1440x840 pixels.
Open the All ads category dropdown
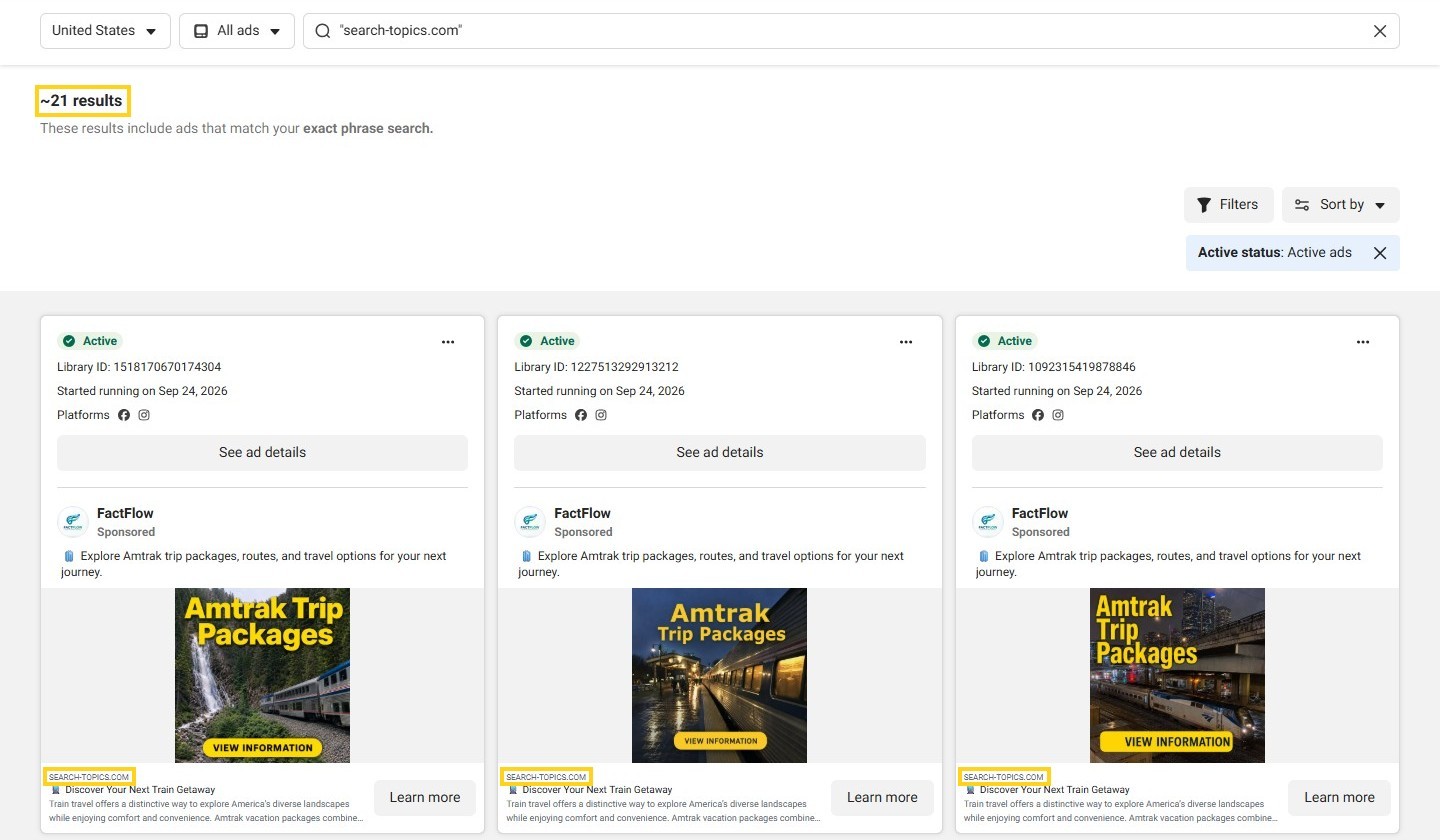coord(237,31)
